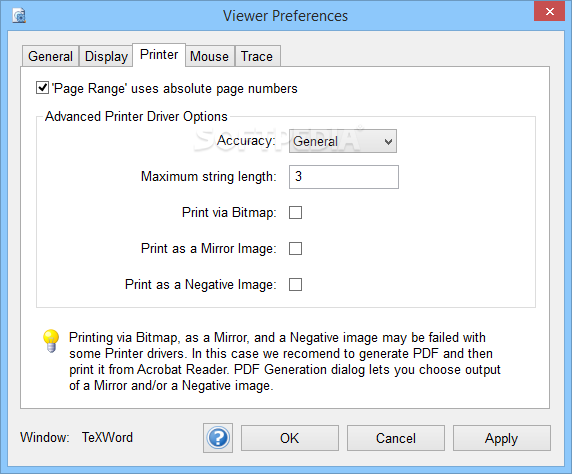
Task: Open the Trace tab
Action: tap(257, 56)
